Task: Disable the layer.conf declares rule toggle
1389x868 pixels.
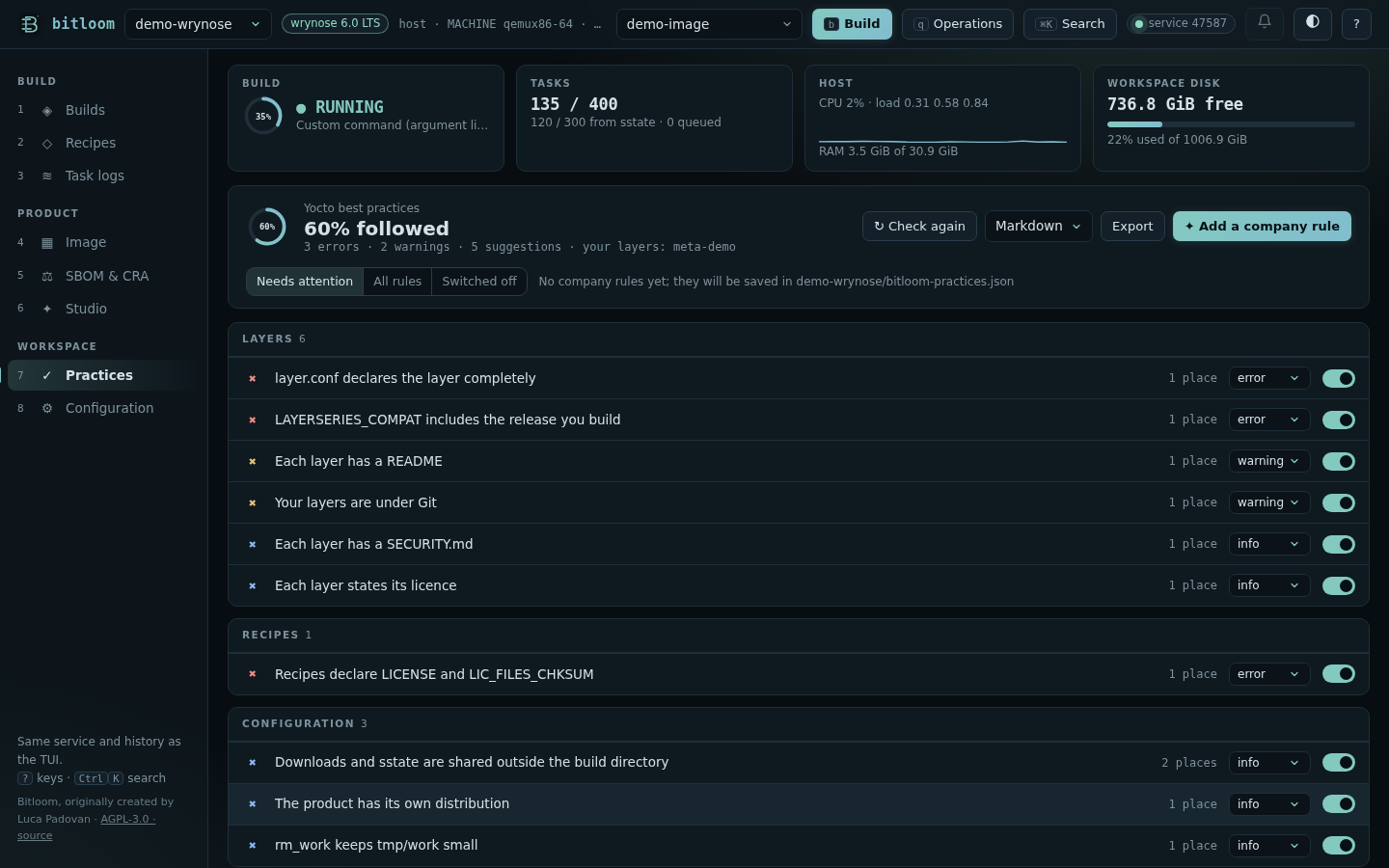Action: (x=1339, y=379)
